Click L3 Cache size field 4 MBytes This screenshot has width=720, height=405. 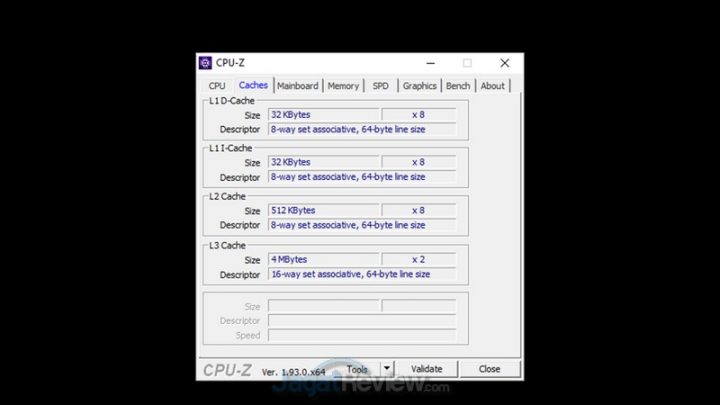324,260
